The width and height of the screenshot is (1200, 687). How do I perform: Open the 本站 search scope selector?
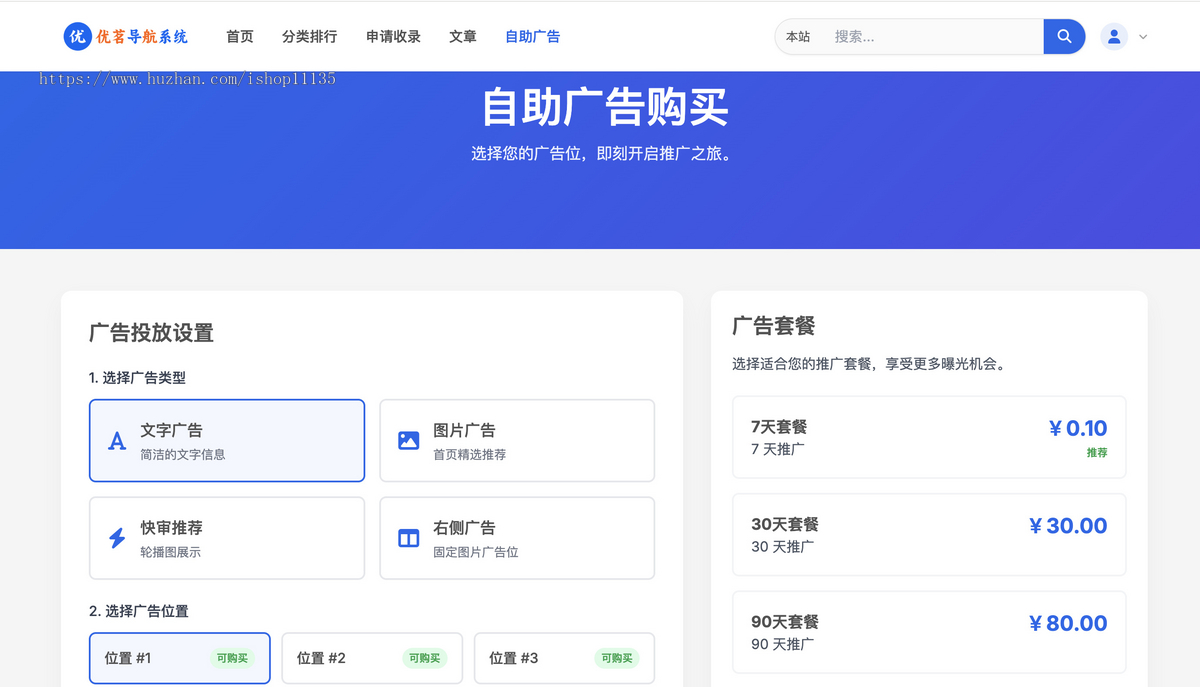pos(798,37)
